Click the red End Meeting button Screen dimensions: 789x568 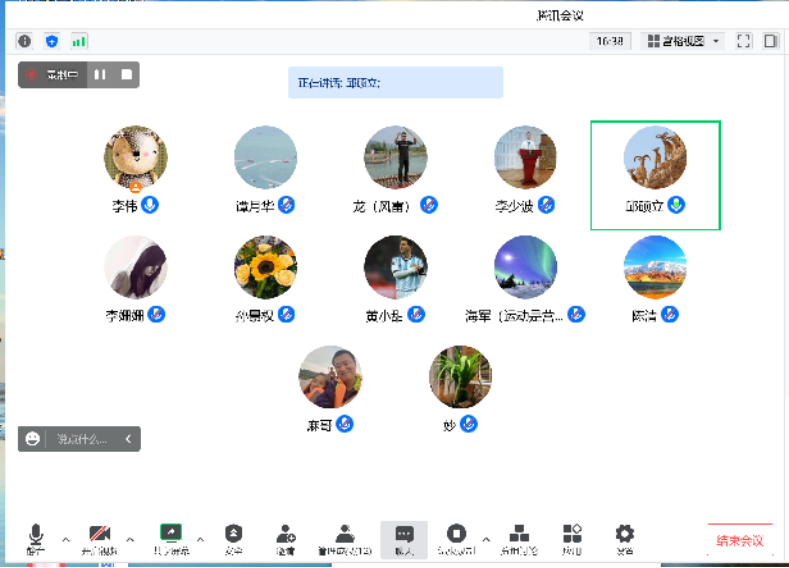[x=740, y=540]
